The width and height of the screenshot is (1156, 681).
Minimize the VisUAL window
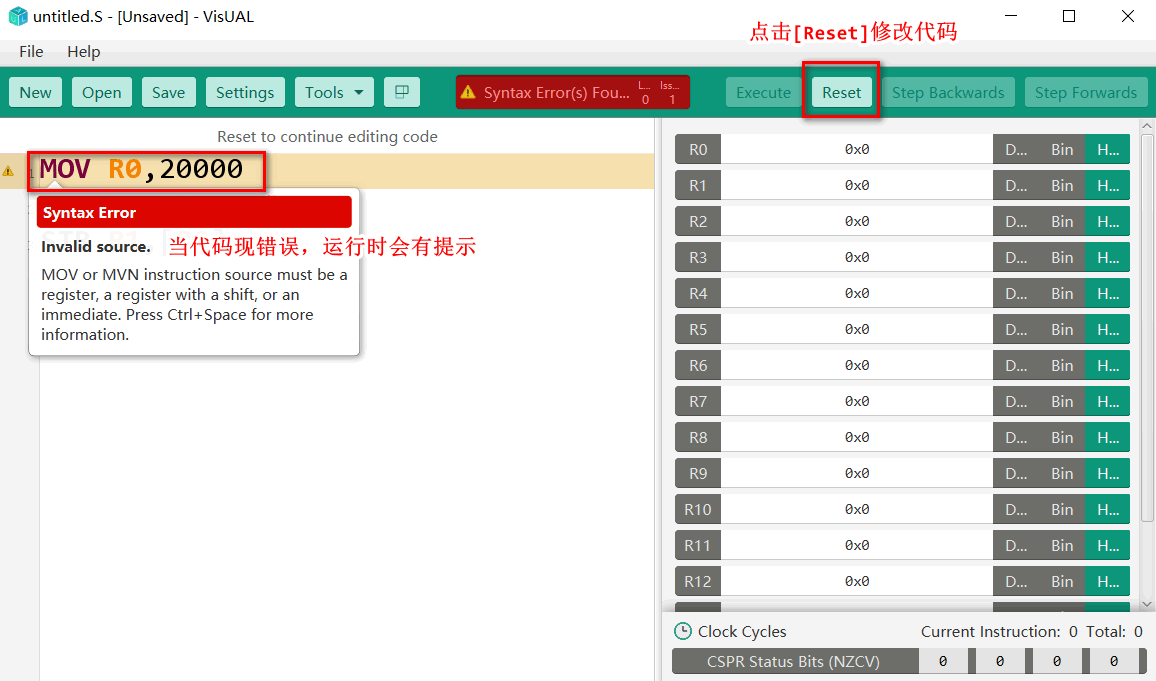pos(1011,16)
